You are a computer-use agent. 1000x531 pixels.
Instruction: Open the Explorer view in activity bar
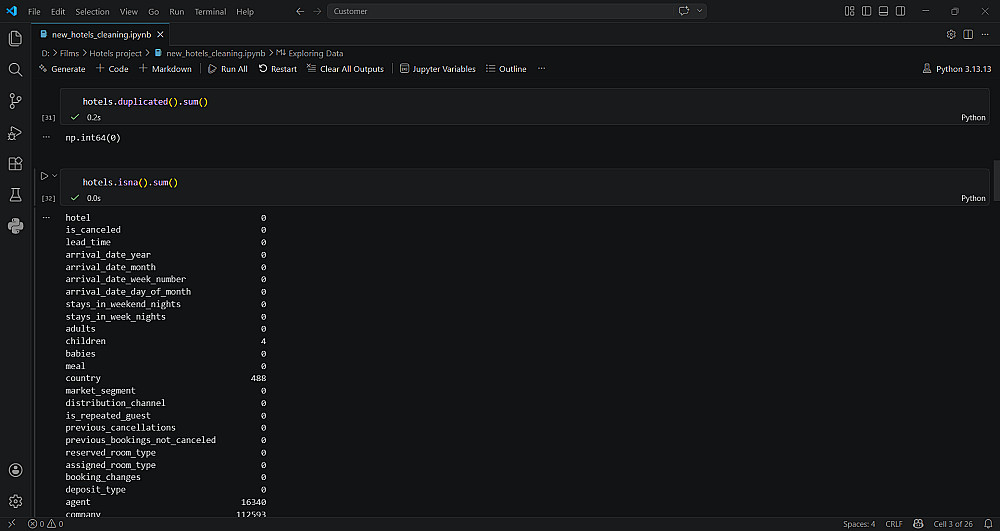click(x=15, y=38)
